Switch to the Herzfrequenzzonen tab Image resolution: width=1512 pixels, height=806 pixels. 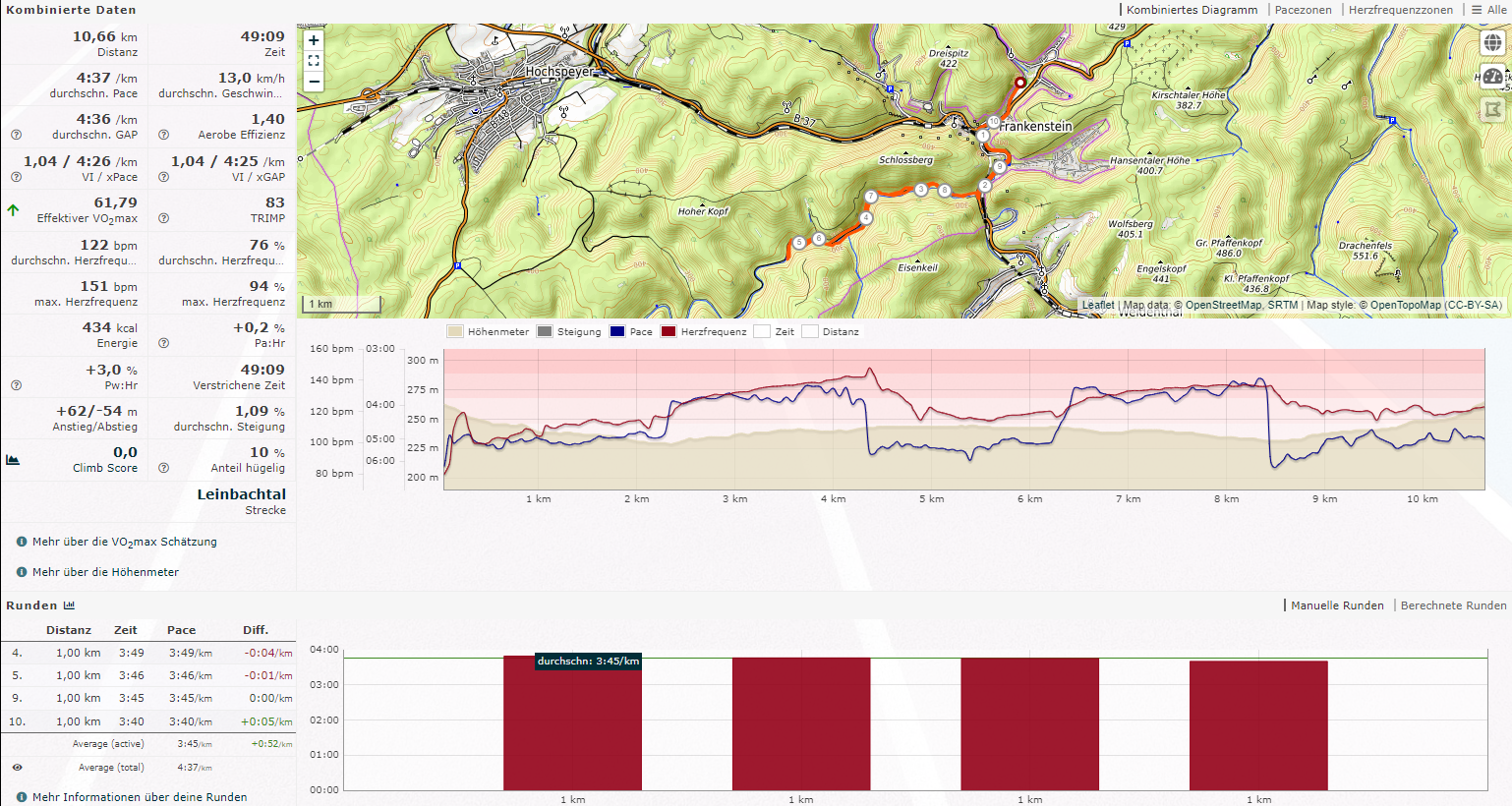1400,10
